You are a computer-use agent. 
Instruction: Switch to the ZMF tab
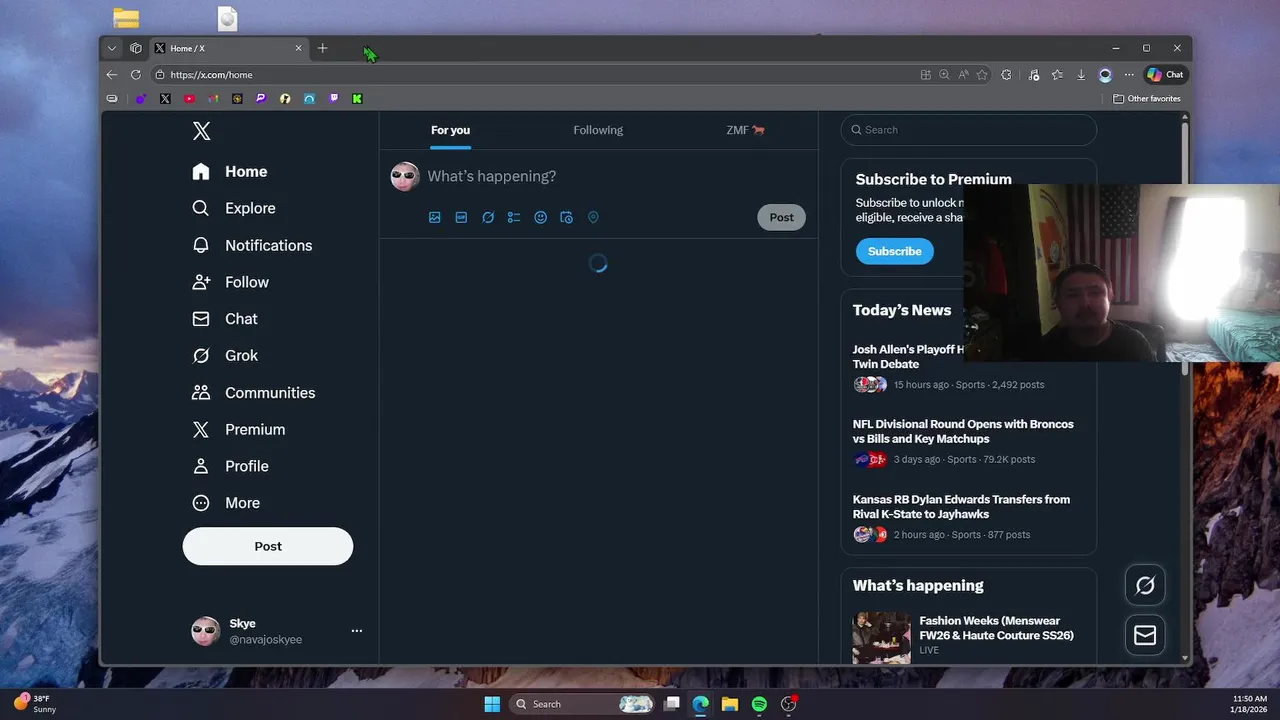745,130
